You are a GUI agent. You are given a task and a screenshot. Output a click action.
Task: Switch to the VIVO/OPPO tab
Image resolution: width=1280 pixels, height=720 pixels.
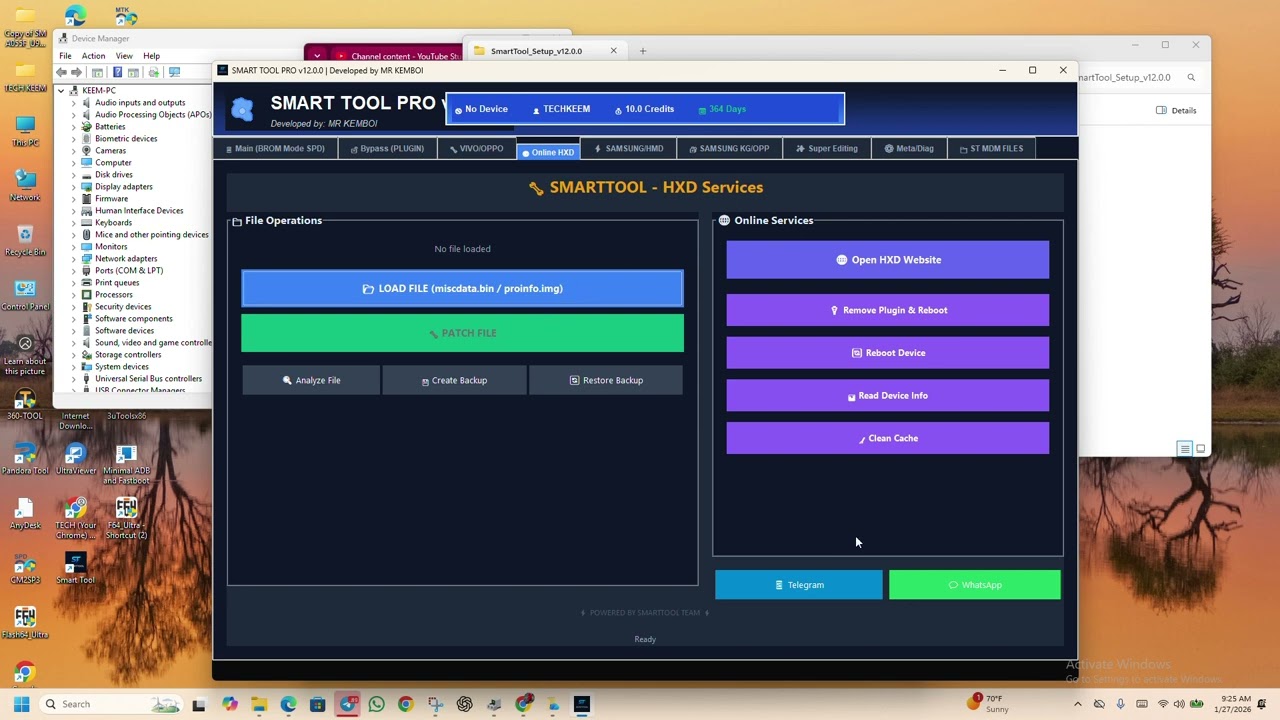(477, 149)
